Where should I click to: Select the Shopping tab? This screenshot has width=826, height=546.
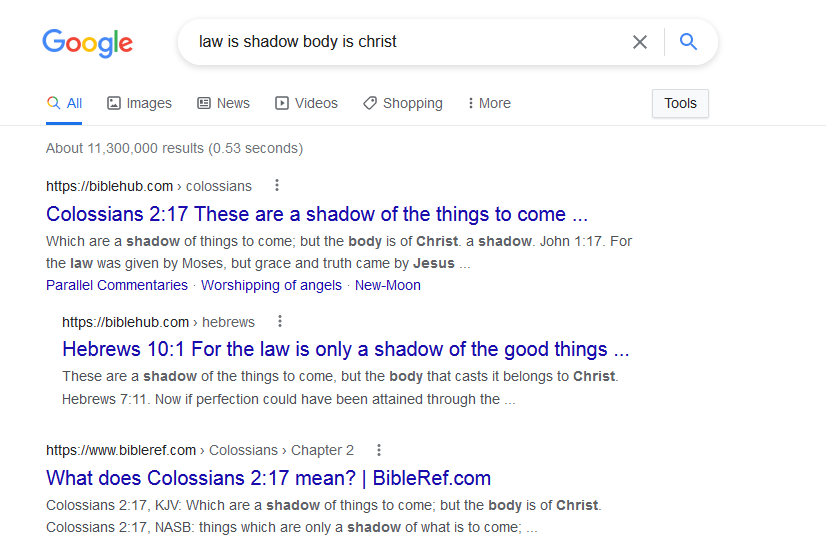(402, 103)
